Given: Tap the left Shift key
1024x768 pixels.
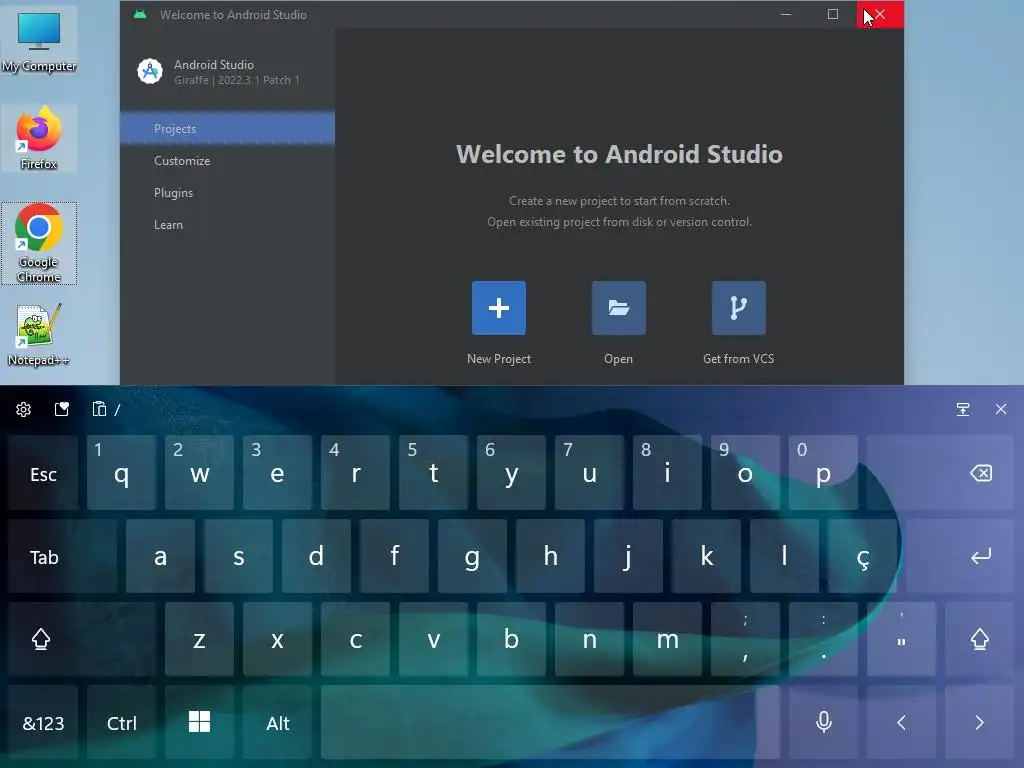Looking at the screenshot, I should 82,639.
